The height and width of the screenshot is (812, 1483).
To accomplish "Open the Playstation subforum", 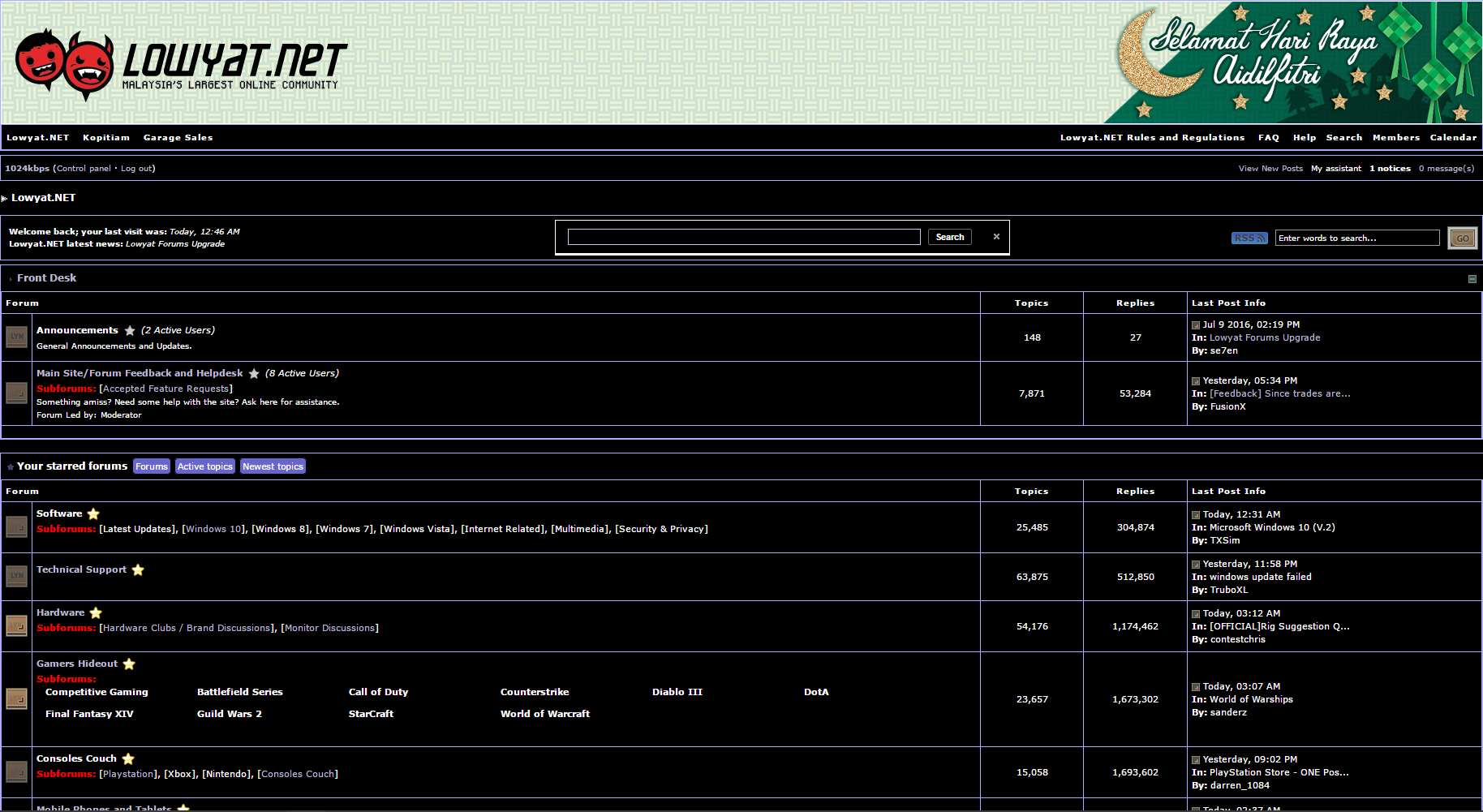I will click(x=127, y=774).
